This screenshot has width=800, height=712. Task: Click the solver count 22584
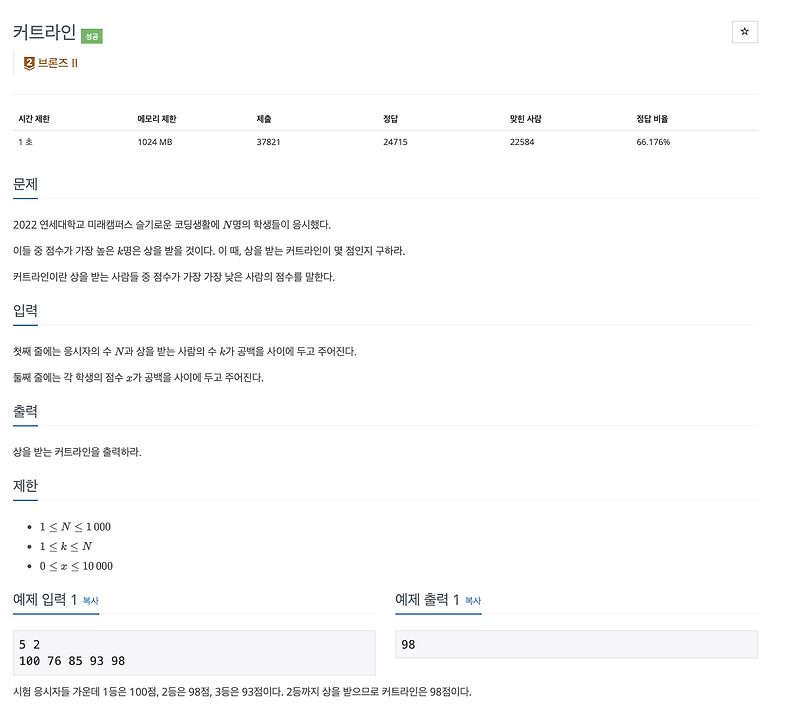point(517,141)
